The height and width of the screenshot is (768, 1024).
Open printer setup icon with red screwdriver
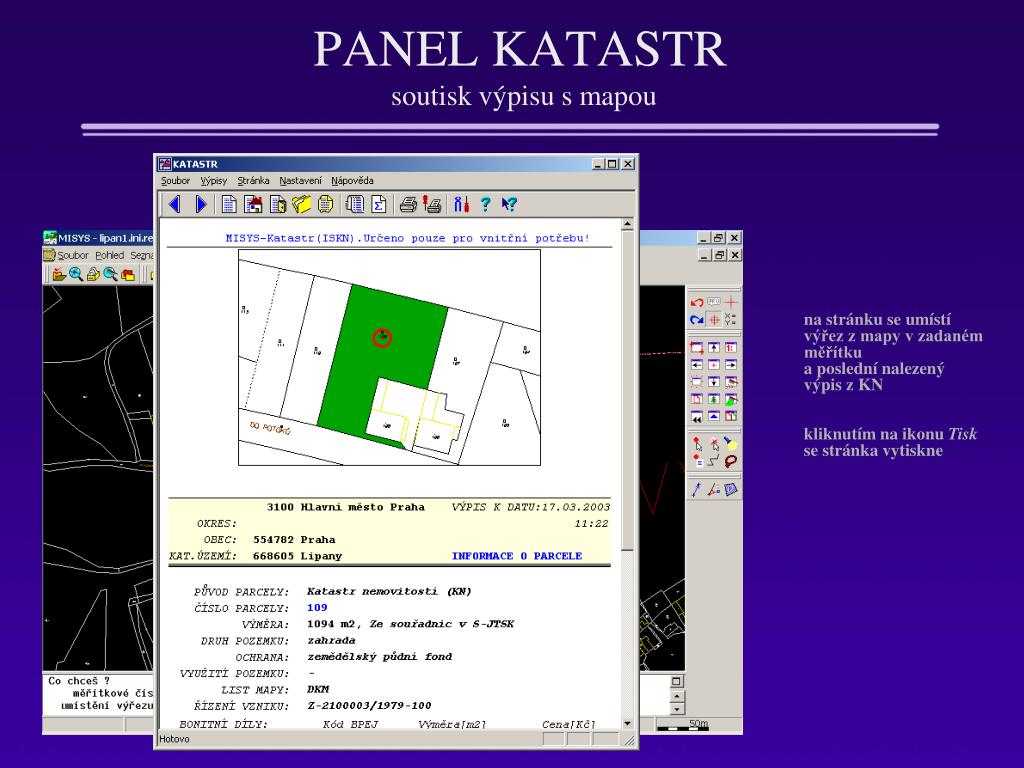pos(432,204)
